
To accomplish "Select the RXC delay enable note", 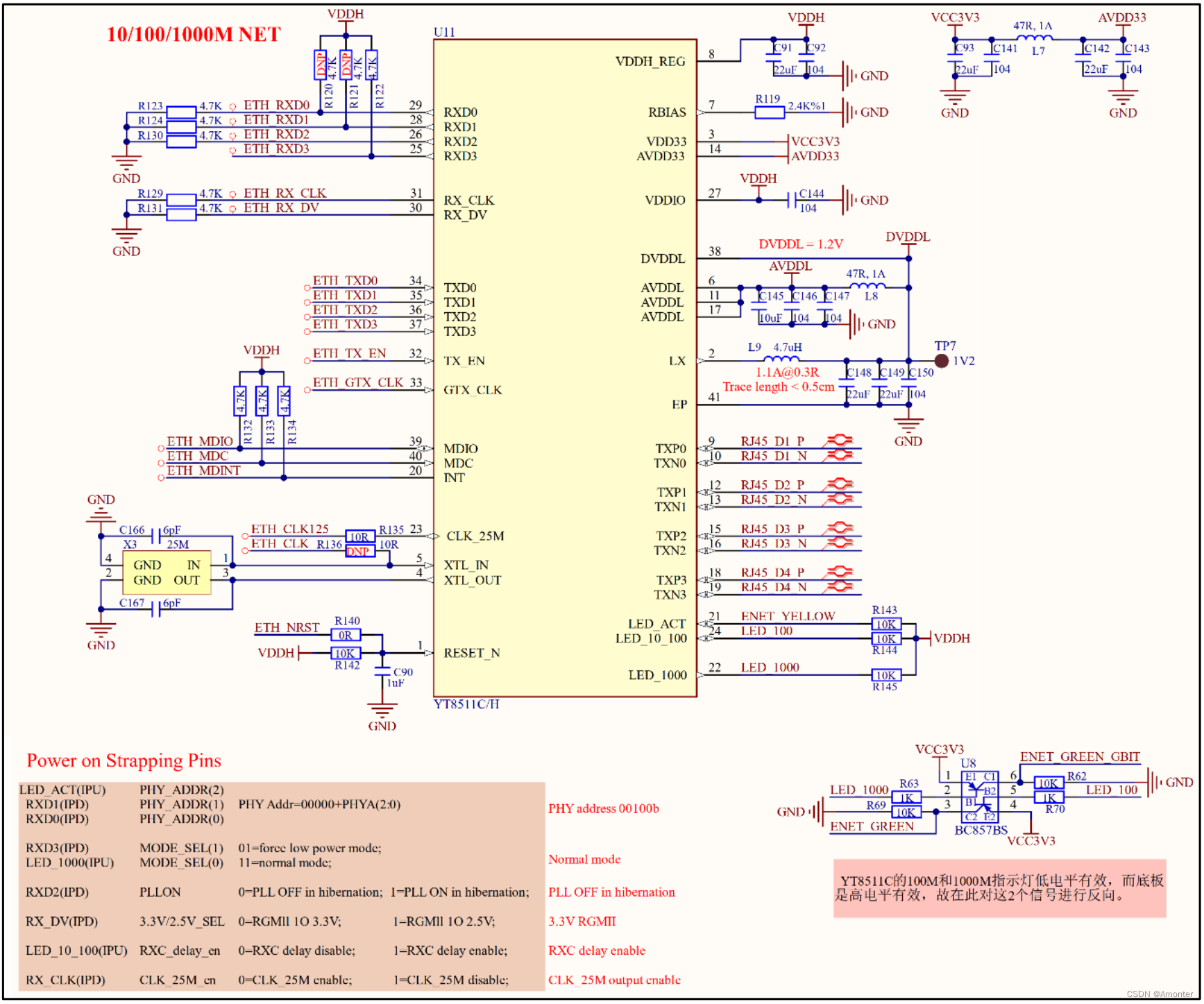I will coord(596,951).
